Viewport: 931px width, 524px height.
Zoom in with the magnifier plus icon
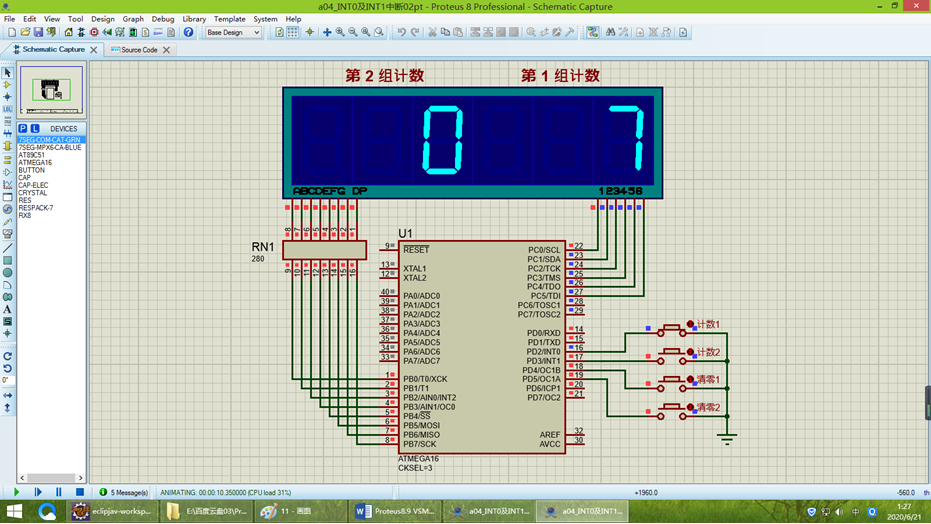point(340,32)
